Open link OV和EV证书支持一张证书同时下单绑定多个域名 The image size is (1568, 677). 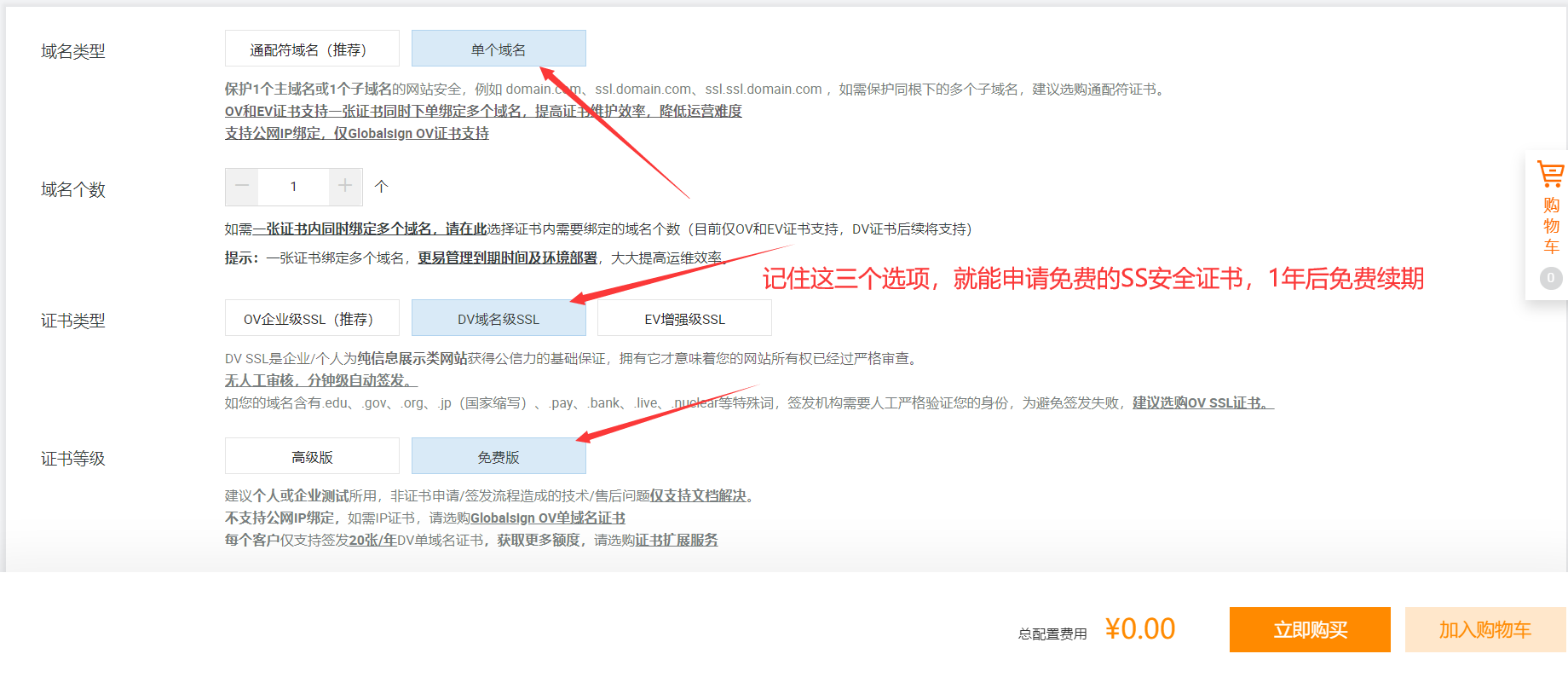tap(483, 111)
